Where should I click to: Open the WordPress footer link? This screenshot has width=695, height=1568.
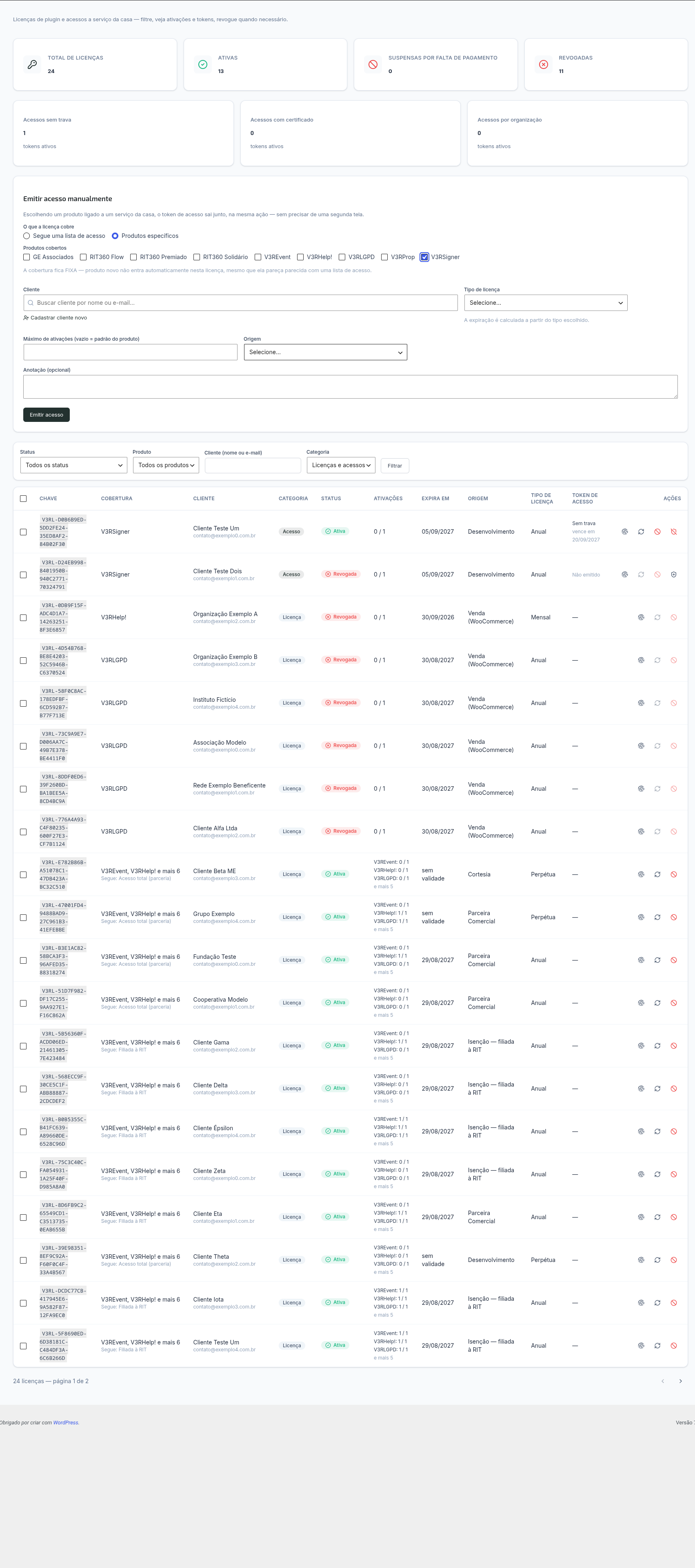tap(66, 1423)
